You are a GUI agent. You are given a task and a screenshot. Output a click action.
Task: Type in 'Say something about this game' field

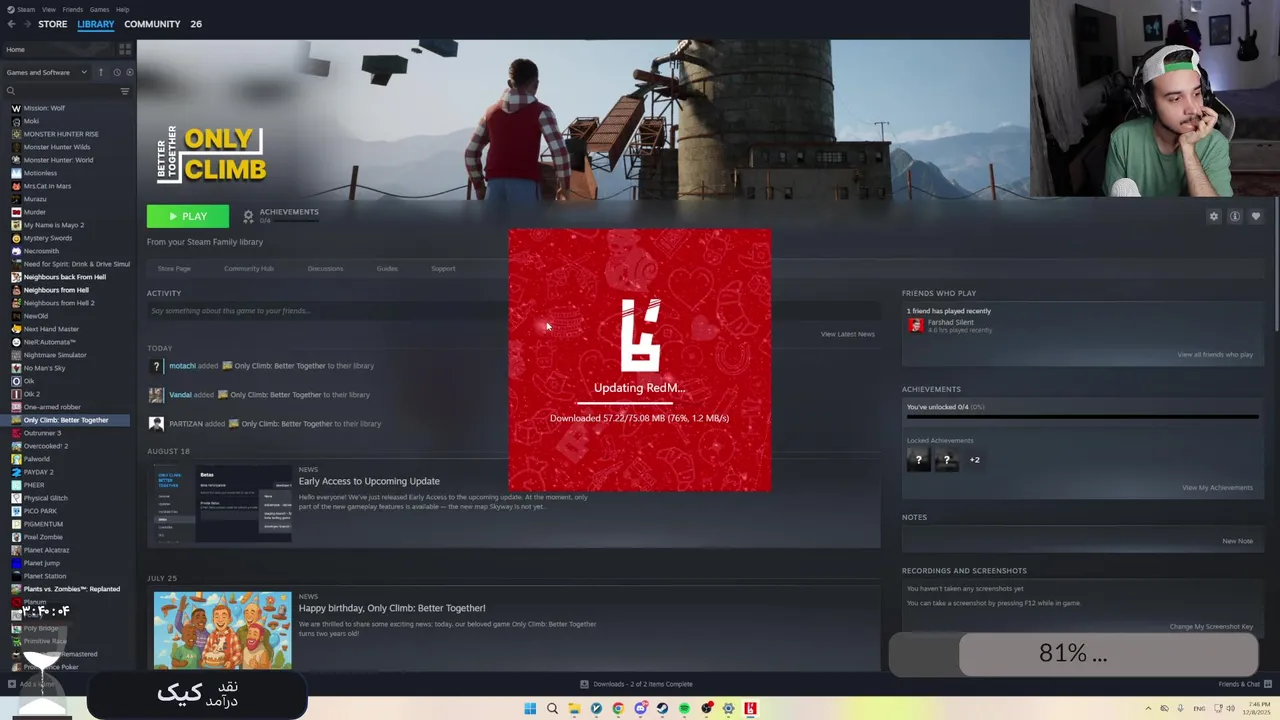tap(513, 311)
